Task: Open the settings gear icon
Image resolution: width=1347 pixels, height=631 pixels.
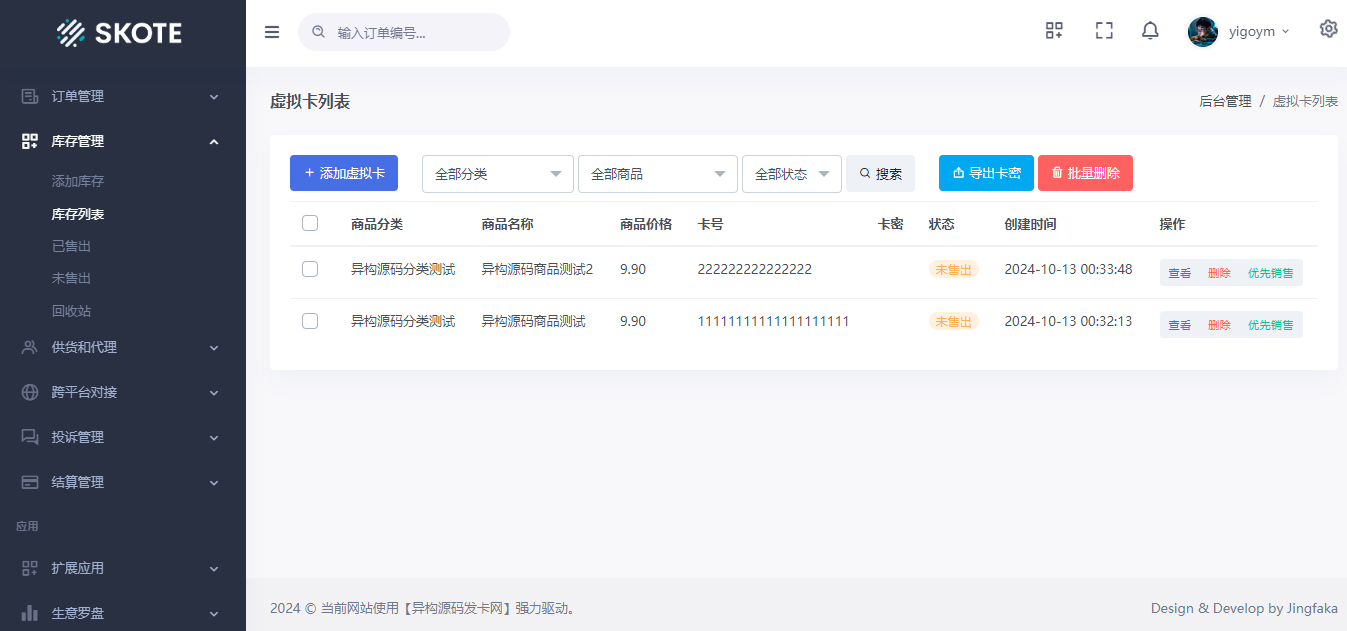Action: pos(1328,29)
